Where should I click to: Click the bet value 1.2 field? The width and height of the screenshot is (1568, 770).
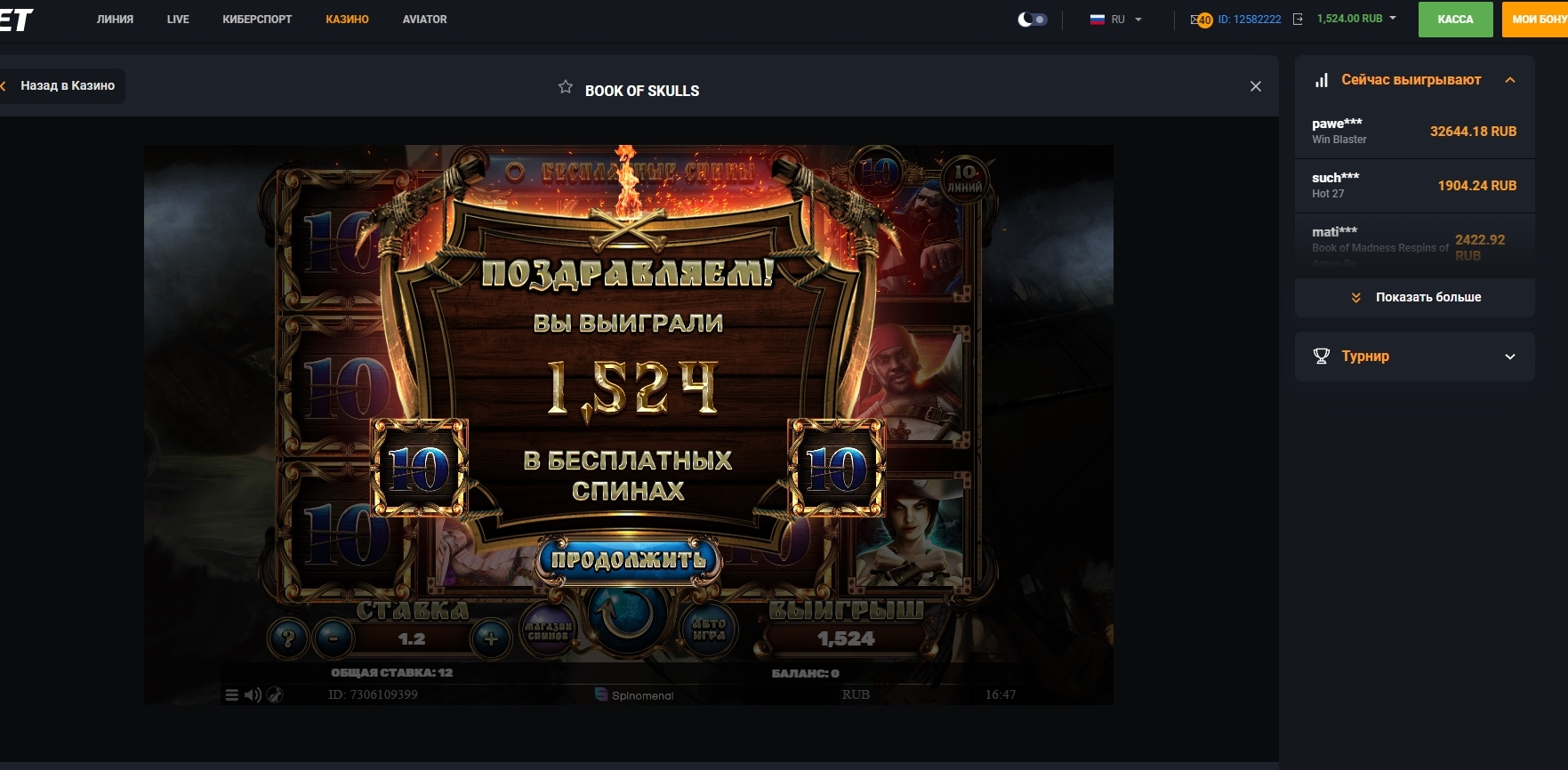412,639
